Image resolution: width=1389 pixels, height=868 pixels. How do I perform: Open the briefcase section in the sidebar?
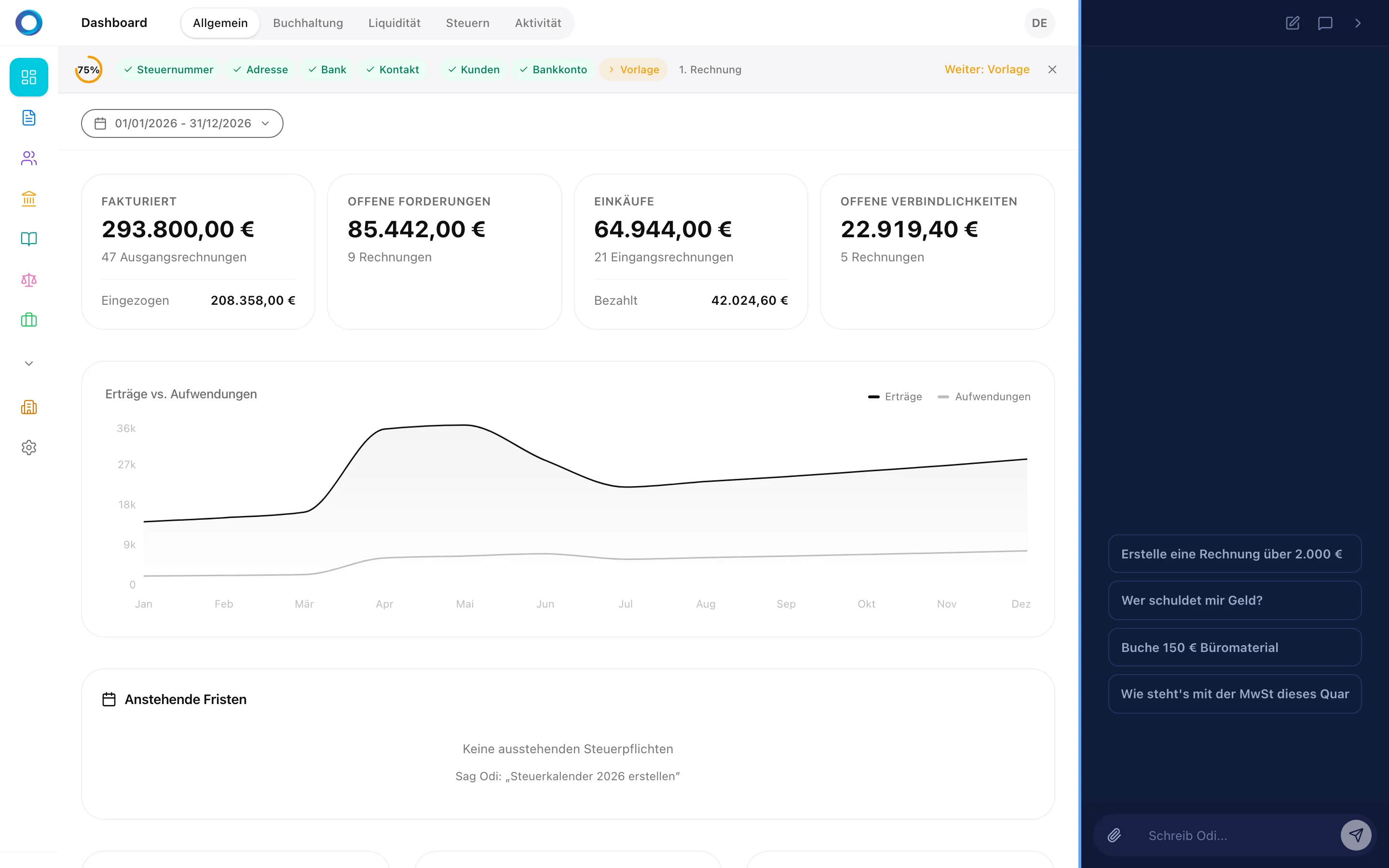coord(29,320)
